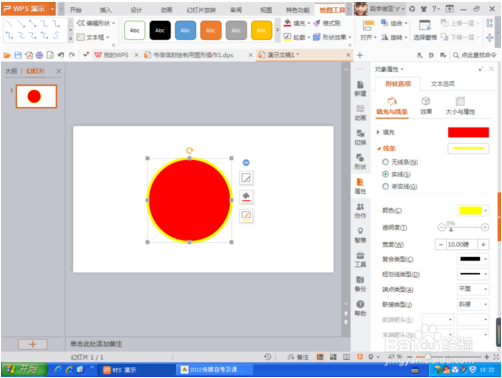Image resolution: width=502 pixels, height=378 pixels.
Task: Open the 备份 backup sidebar icon
Action: click(x=360, y=284)
